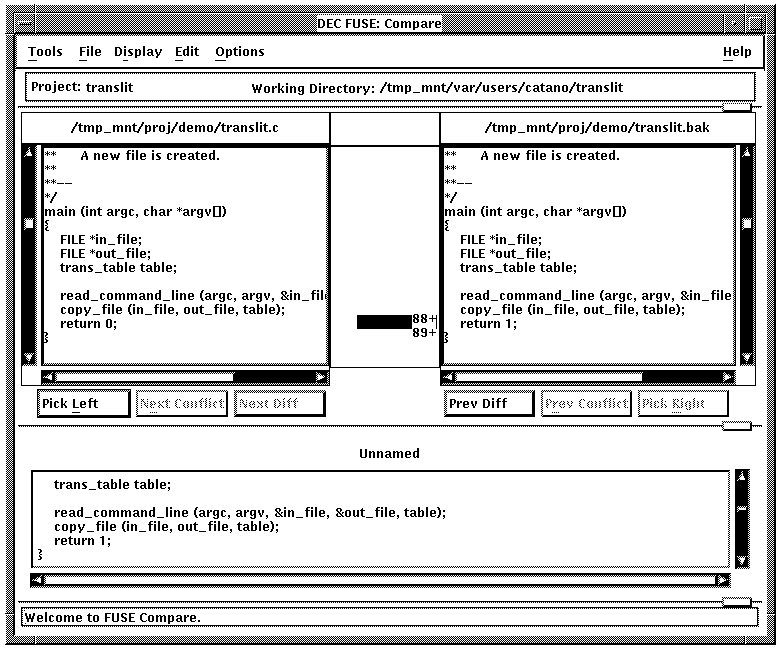
Task: Open the Options menu
Action: point(239,52)
